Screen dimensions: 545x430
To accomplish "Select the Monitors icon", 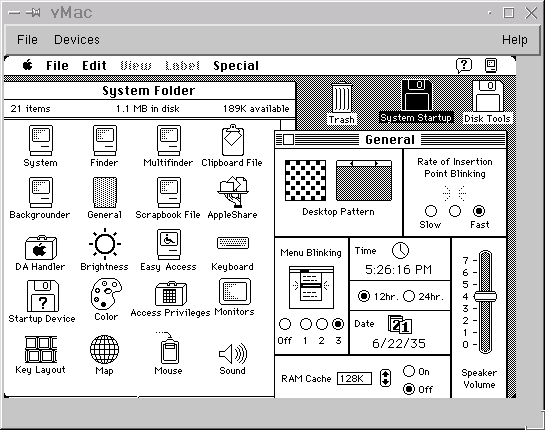I will [x=234, y=292].
